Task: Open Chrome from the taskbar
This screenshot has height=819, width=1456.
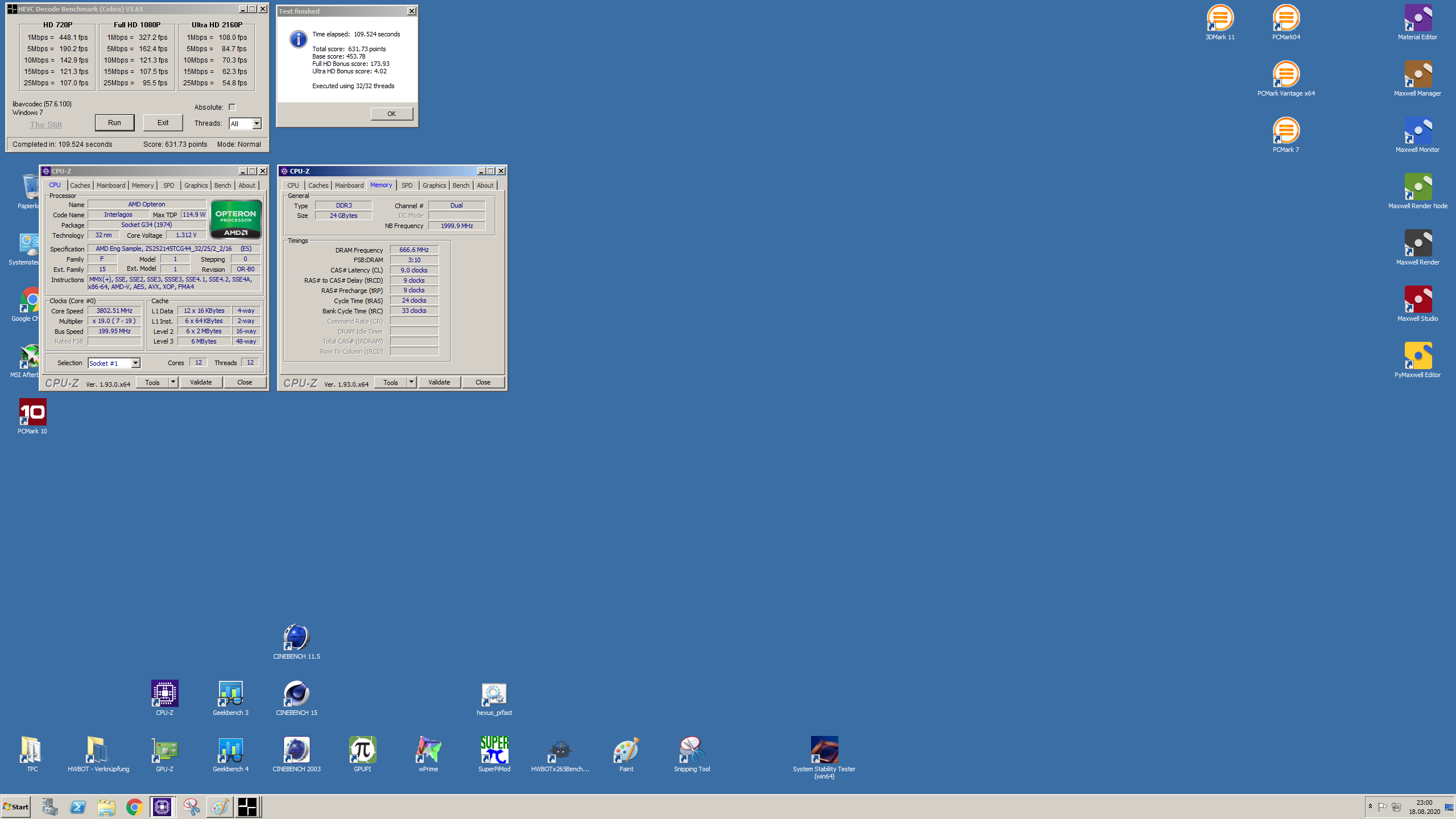Action: pyautogui.click(x=134, y=806)
